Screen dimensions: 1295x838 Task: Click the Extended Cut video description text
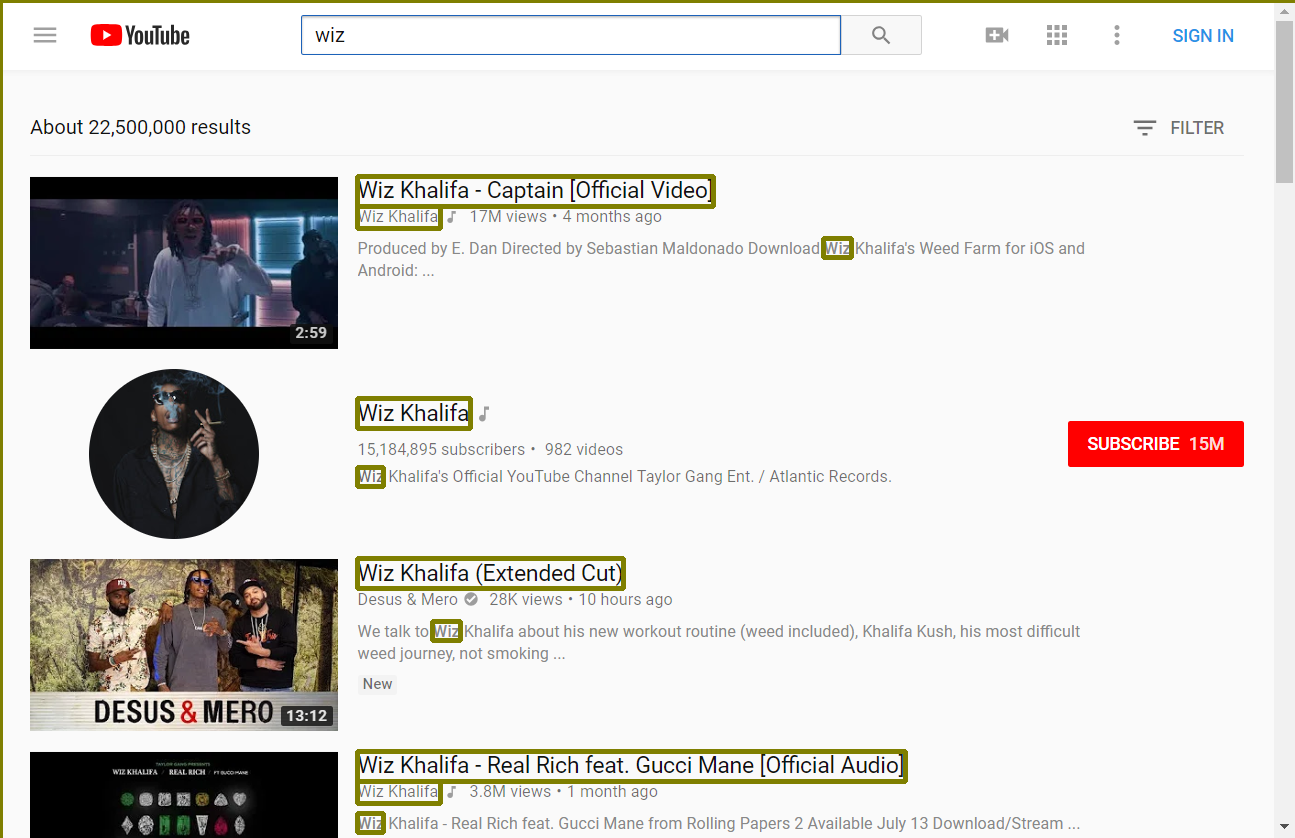pos(719,642)
